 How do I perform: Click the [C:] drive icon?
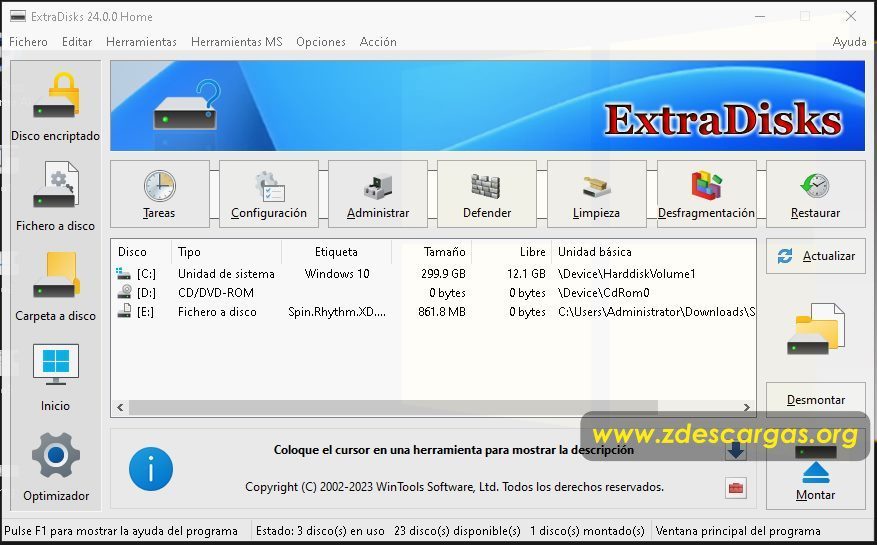tap(124, 274)
